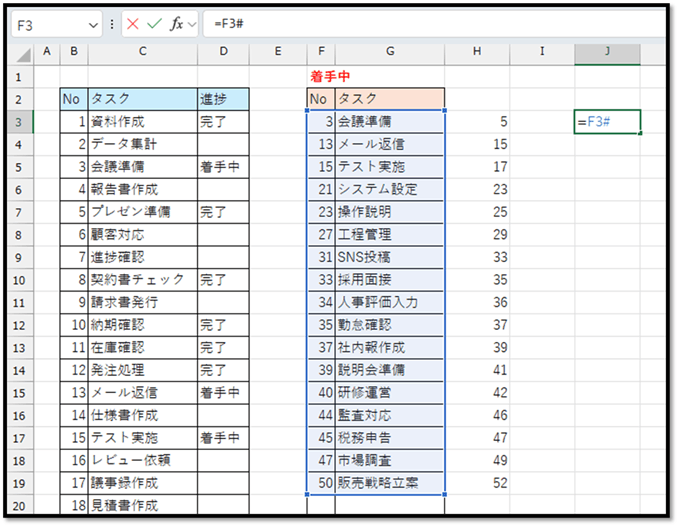Click the 進捗 header cell in column D
Image resolution: width=678 pixels, height=526 pixels.
point(222,99)
